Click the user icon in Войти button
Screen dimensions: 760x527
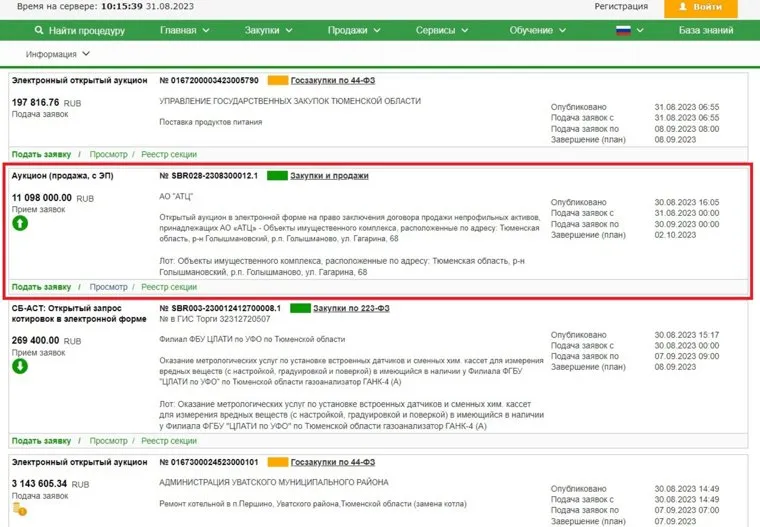tap(684, 7)
